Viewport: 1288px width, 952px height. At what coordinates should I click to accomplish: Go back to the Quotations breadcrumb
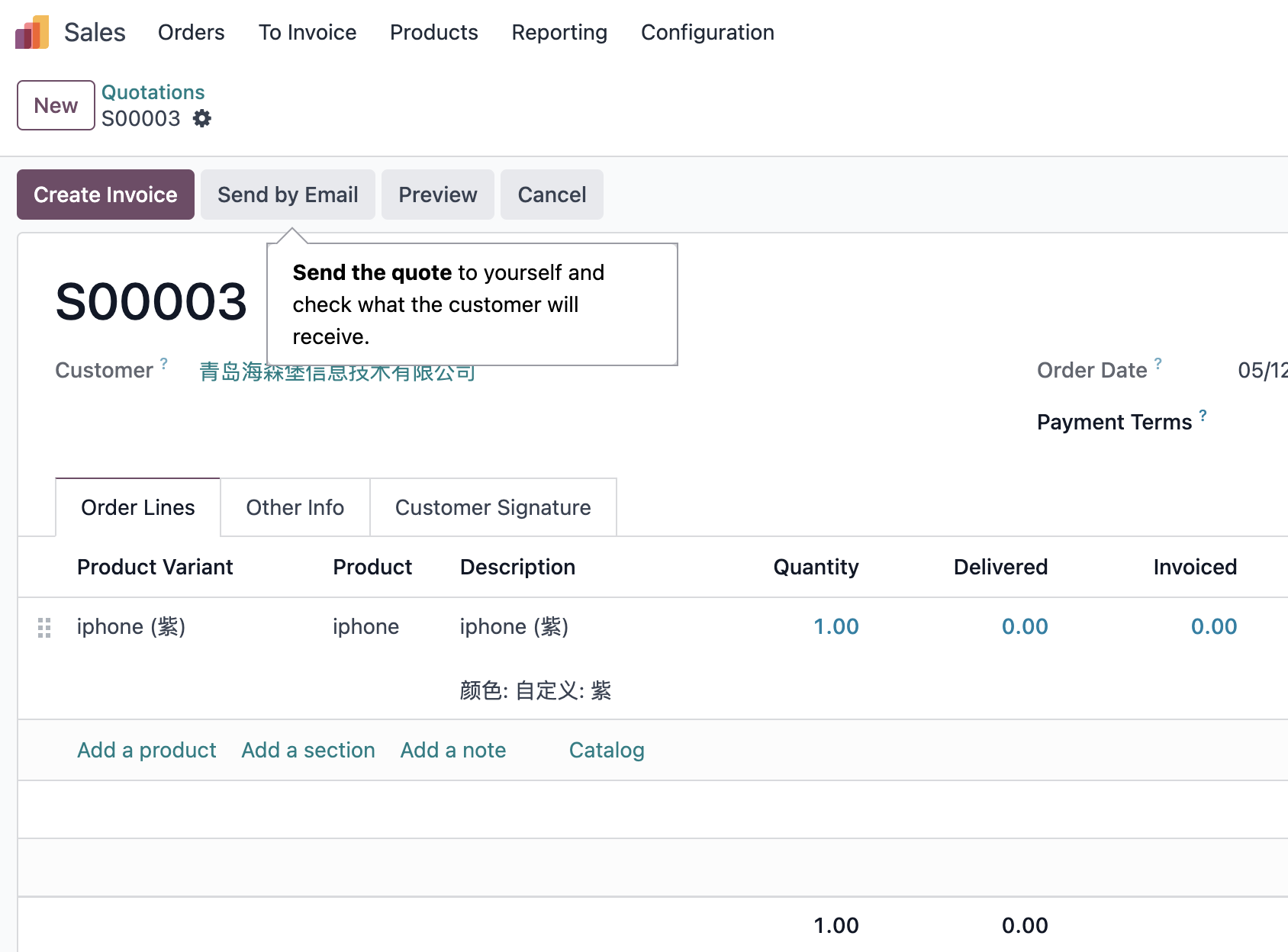(x=153, y=92)
